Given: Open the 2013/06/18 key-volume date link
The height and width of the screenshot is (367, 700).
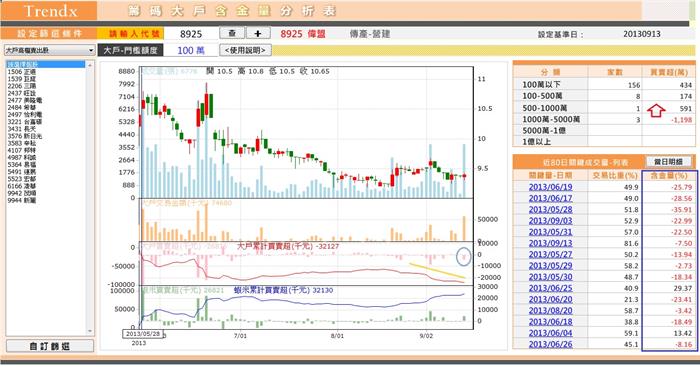Looking at the screenshot, I should click(x=550, y=322).
